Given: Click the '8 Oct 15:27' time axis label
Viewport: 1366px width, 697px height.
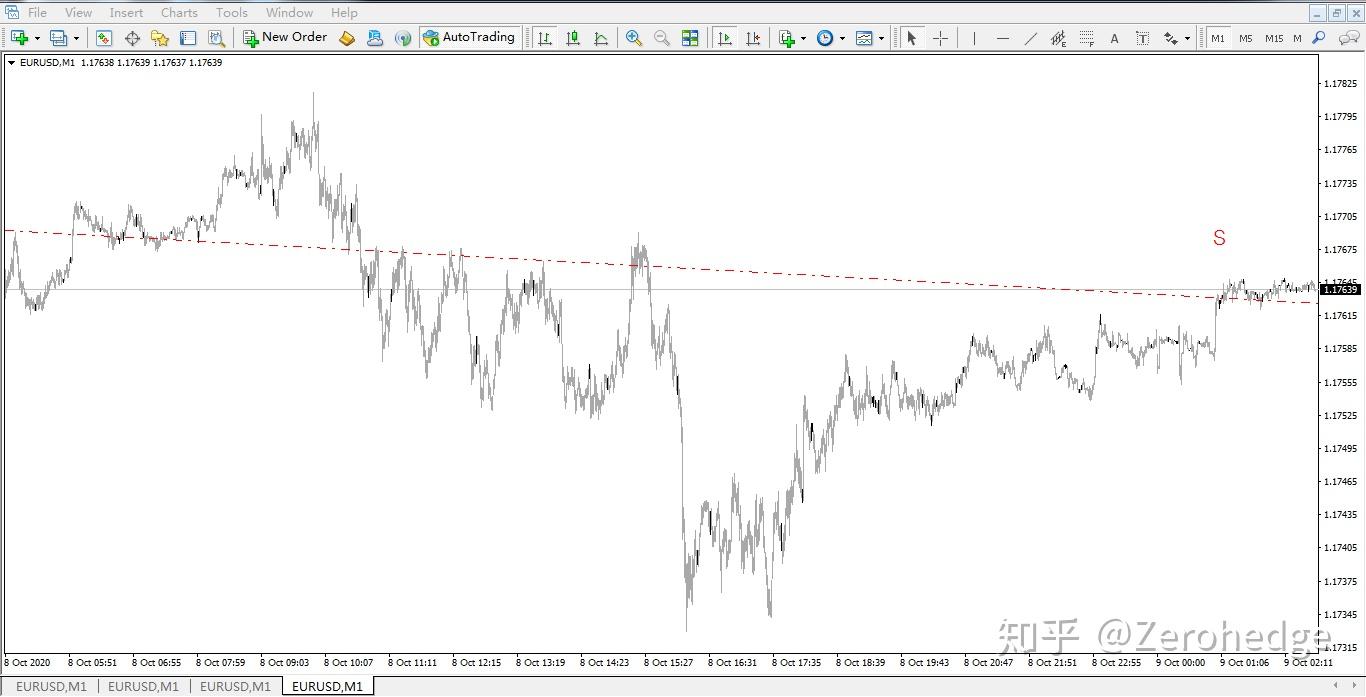Looking at the screenshot, I should click(x=670, y=662).
